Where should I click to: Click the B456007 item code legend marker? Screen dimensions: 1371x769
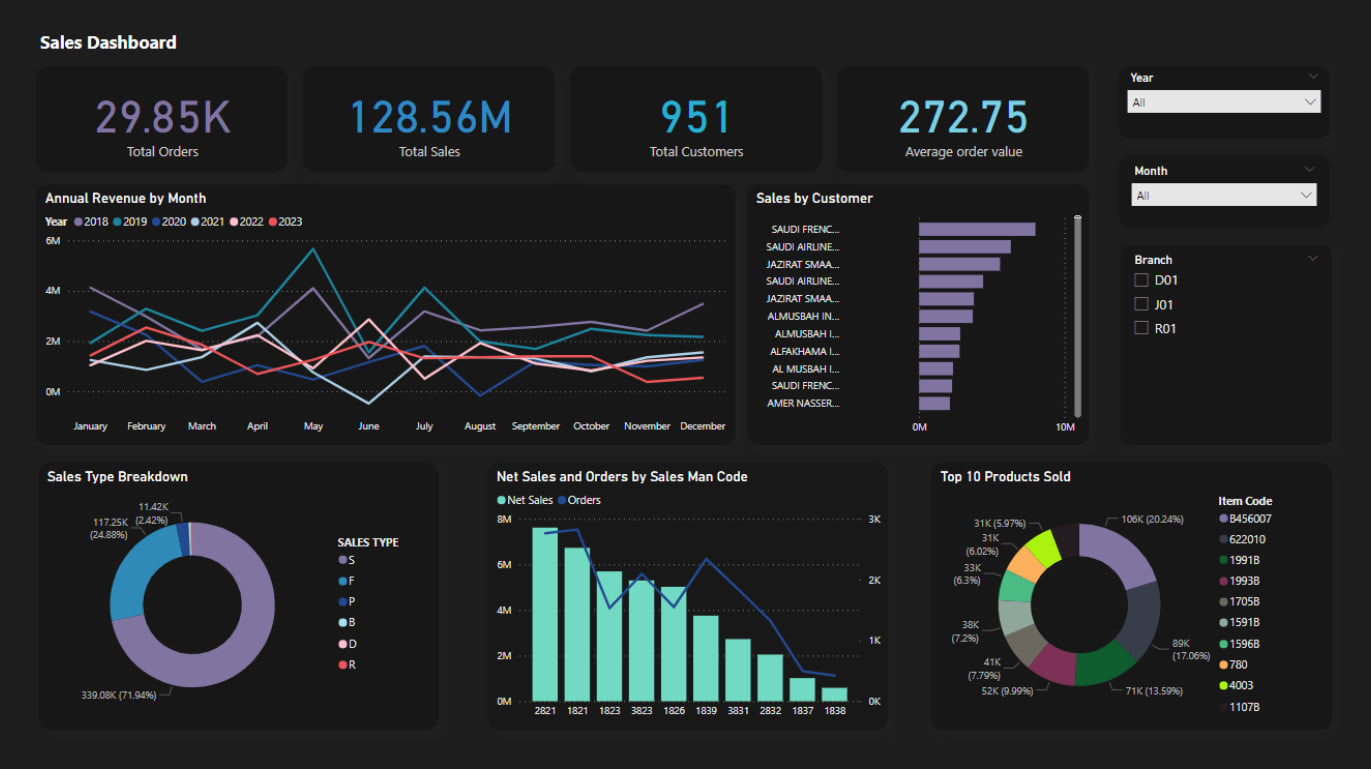click(1223, 519)
